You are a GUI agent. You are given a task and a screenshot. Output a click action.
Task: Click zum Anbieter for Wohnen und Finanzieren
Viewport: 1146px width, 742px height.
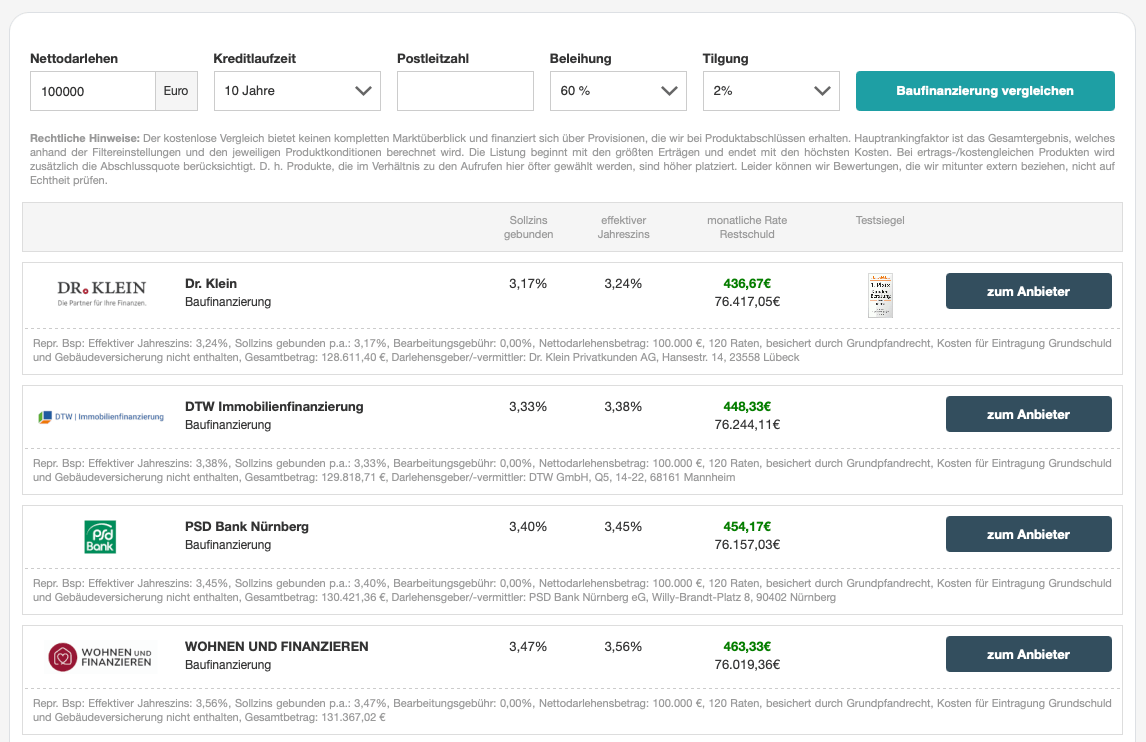1028,654
